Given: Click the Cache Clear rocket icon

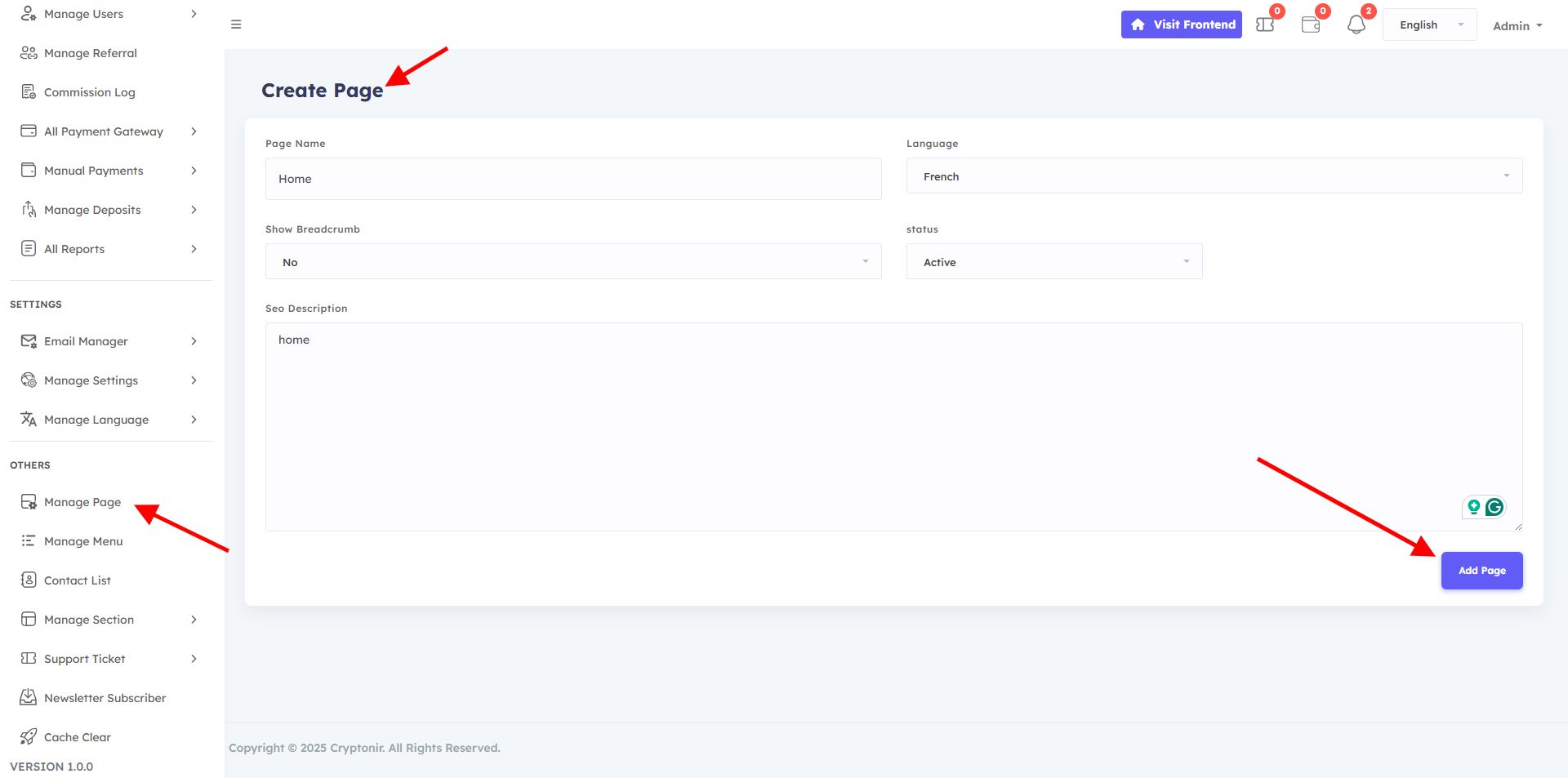Looking at the screenshot, I should pos(29,737).
